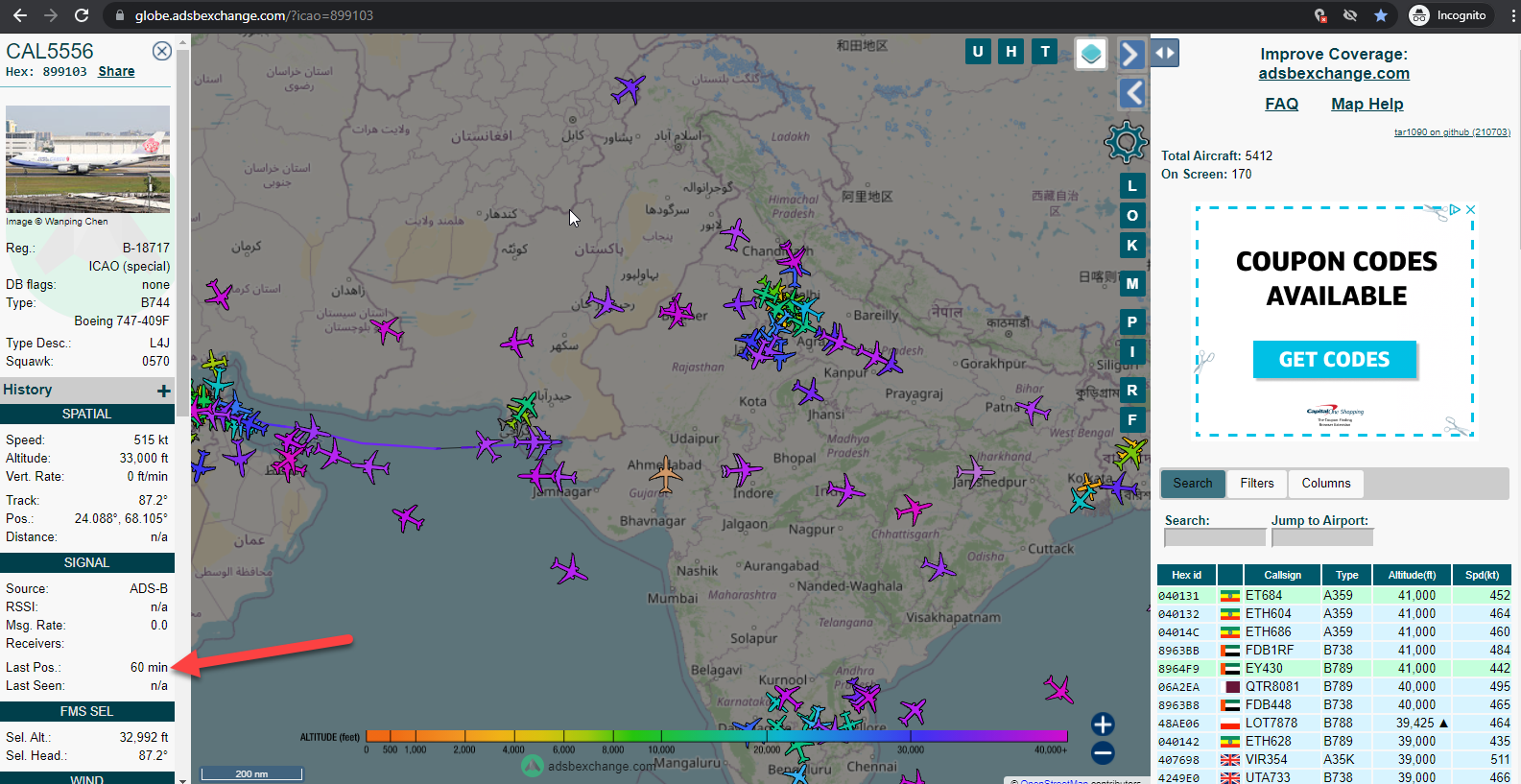Zoom out with the map minus button

tap(1103, 753)
